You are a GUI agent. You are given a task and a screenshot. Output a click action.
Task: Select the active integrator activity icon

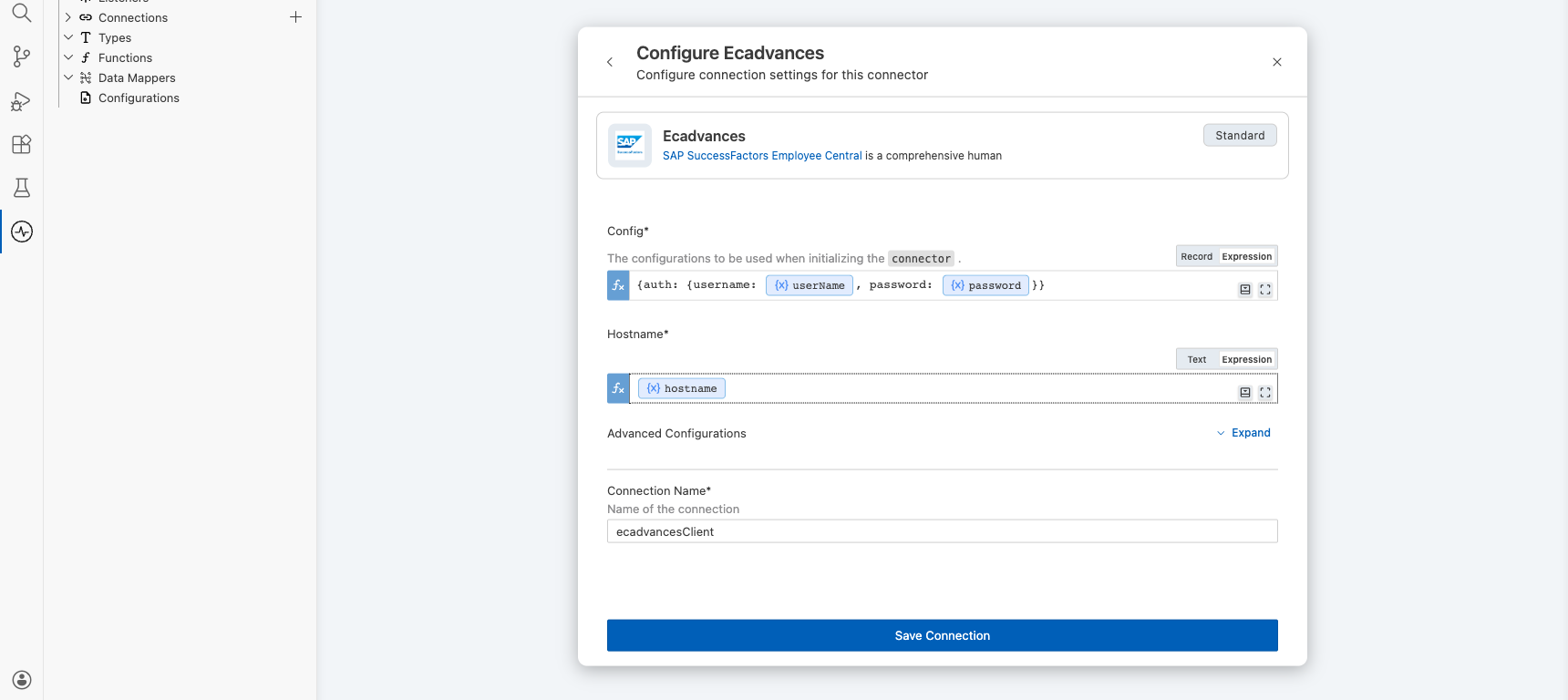coord(22,232)
